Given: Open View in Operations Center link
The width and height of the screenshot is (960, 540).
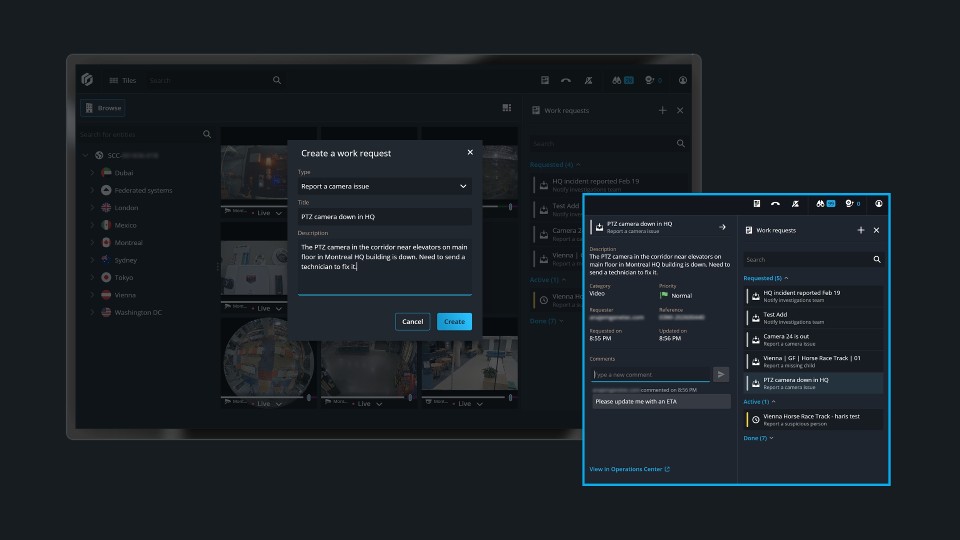Looking at the screenshot, I should tap(629, 469).
